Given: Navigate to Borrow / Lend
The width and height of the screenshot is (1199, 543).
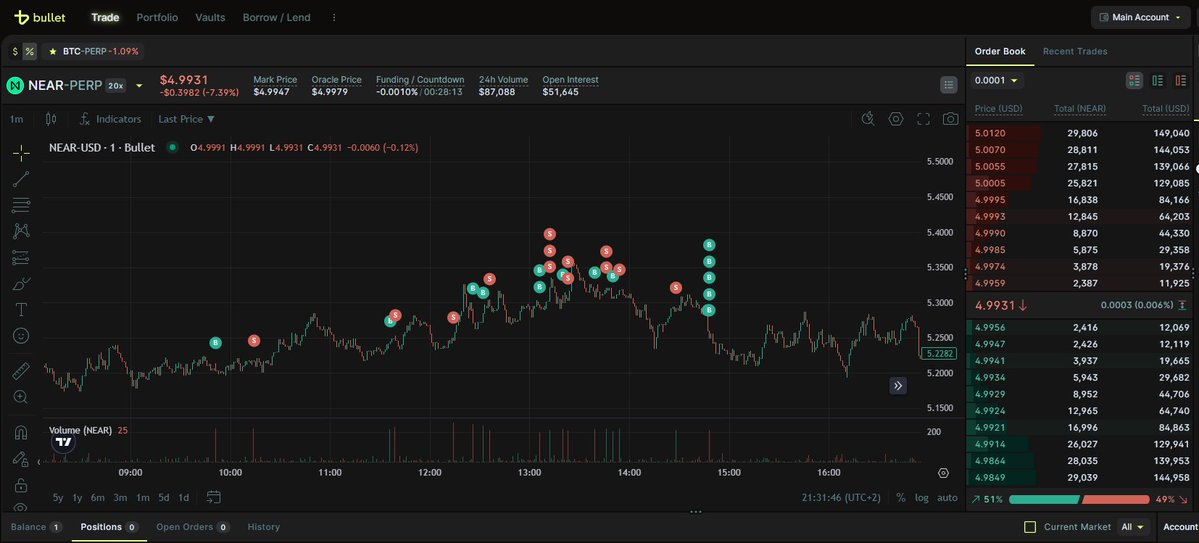Looking at the screenshot, I should (x=276, y=17).
